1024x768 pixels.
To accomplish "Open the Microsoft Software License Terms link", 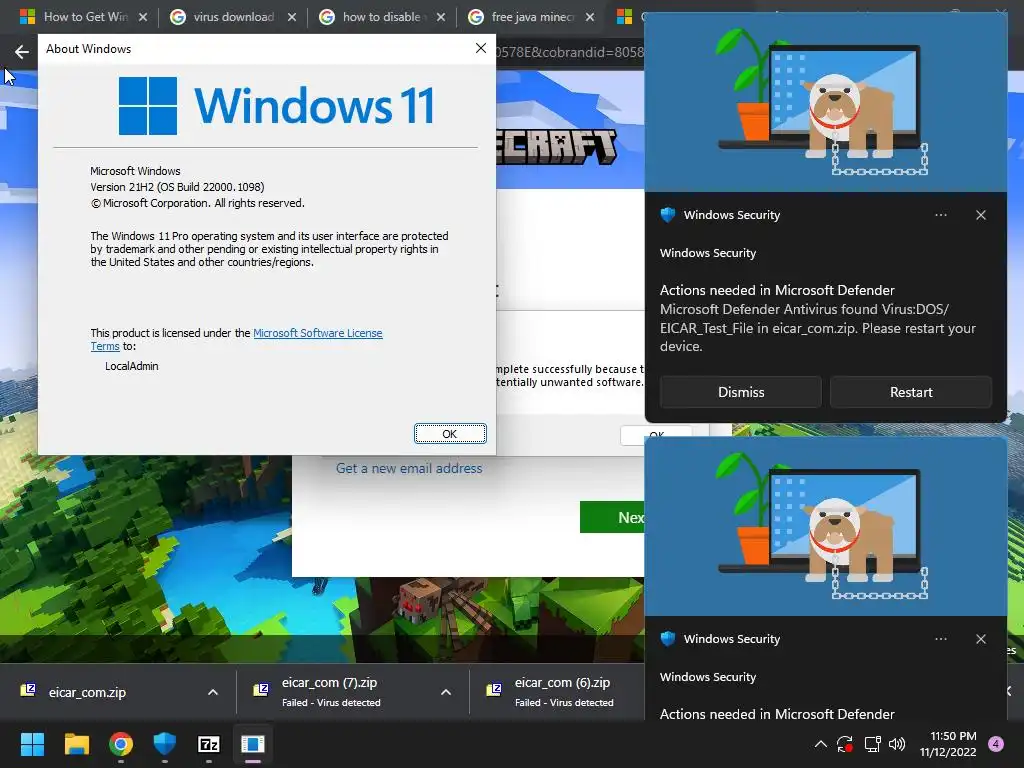I will click(317, 333).
